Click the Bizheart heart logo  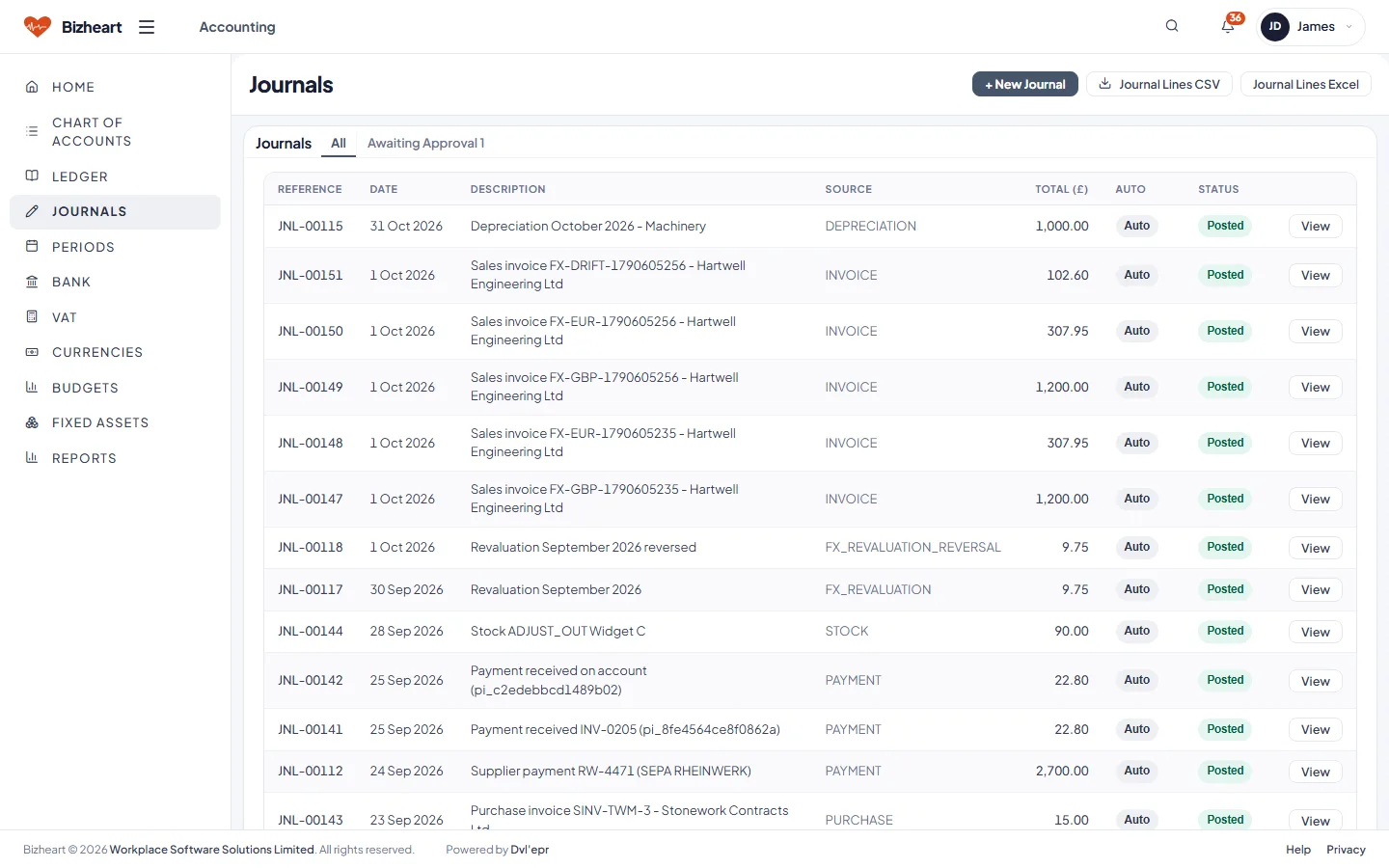[x=38, y=27]
